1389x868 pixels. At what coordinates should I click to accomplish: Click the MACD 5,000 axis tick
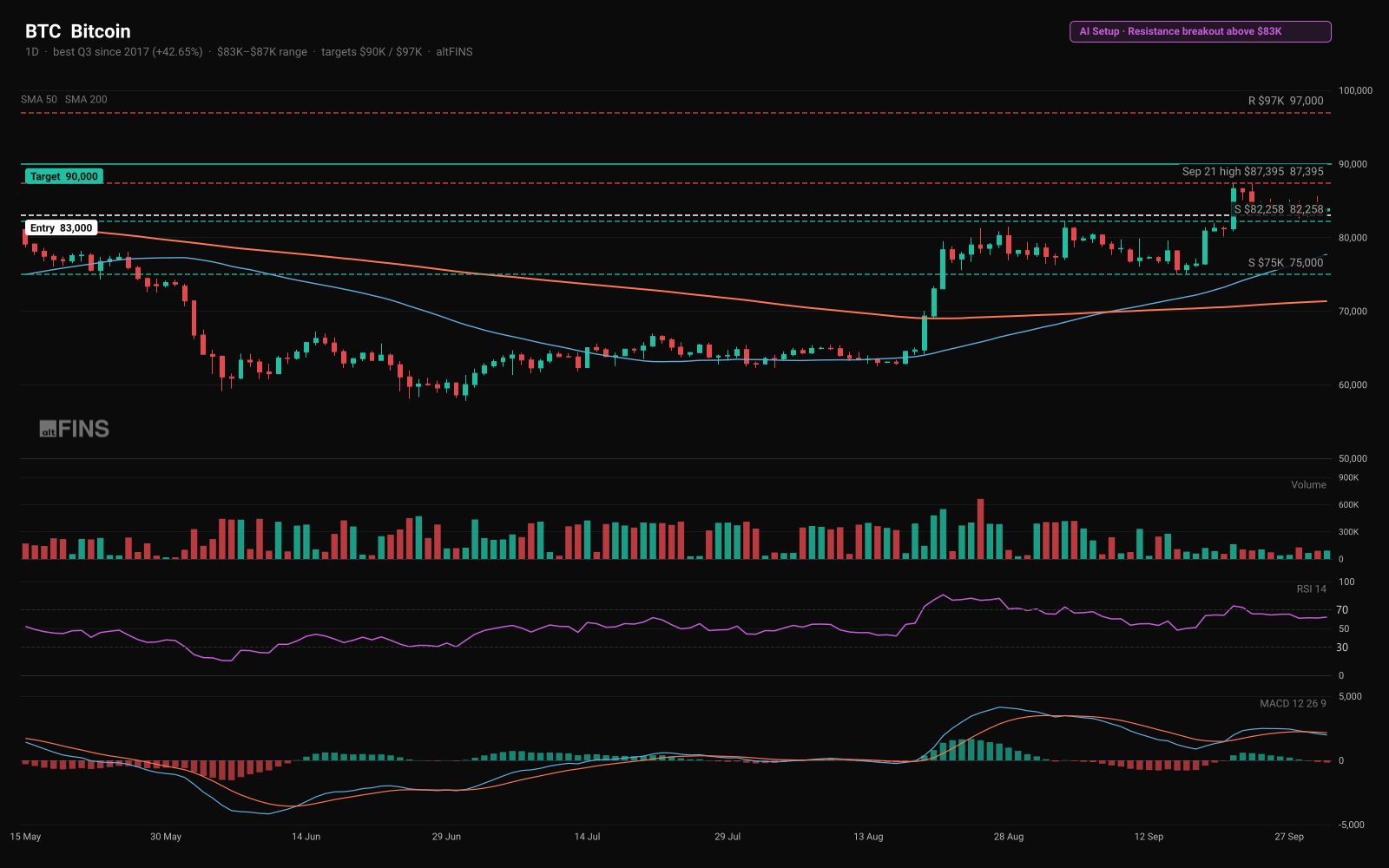pyautogui.click(x=1350, y=696)
